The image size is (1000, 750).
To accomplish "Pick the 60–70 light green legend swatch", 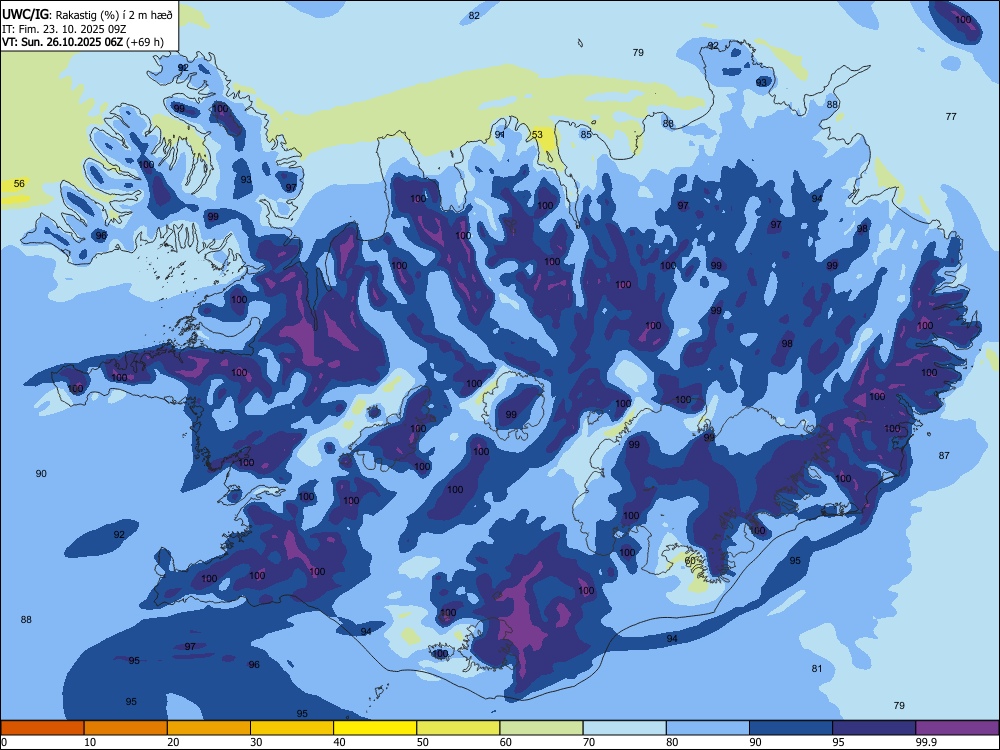I will click(541, 728).
